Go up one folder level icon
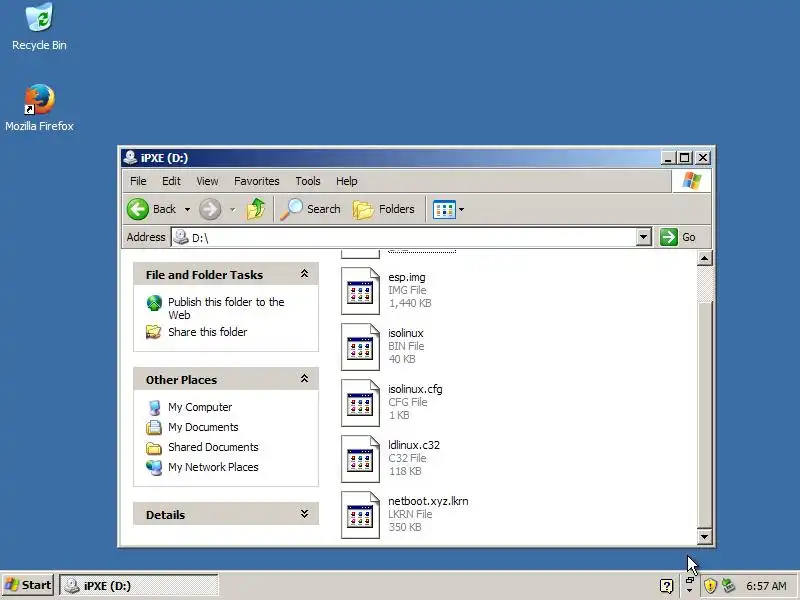 pos(256,209)
